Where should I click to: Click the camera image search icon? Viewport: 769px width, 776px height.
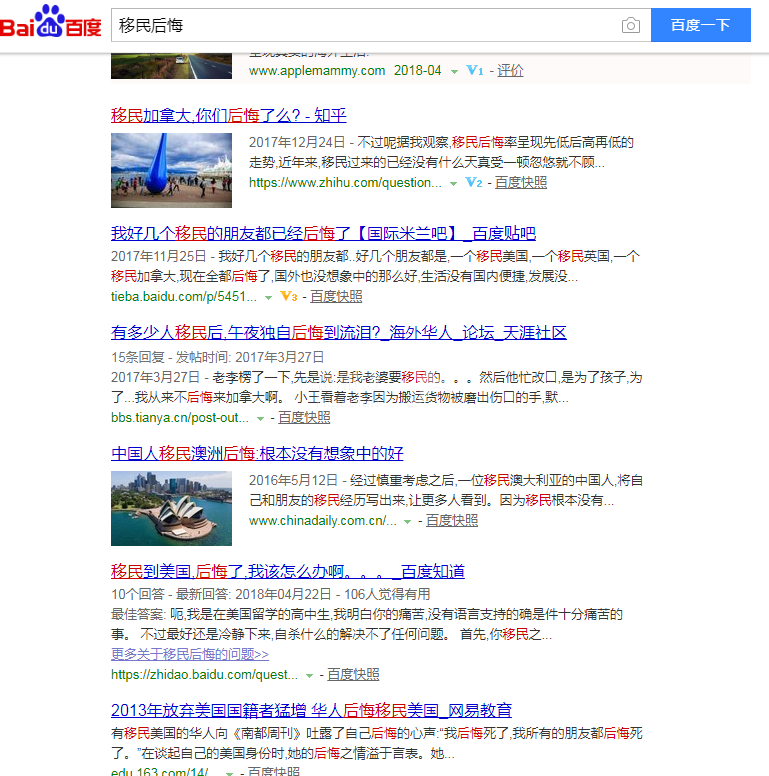(x=630, y=25)
